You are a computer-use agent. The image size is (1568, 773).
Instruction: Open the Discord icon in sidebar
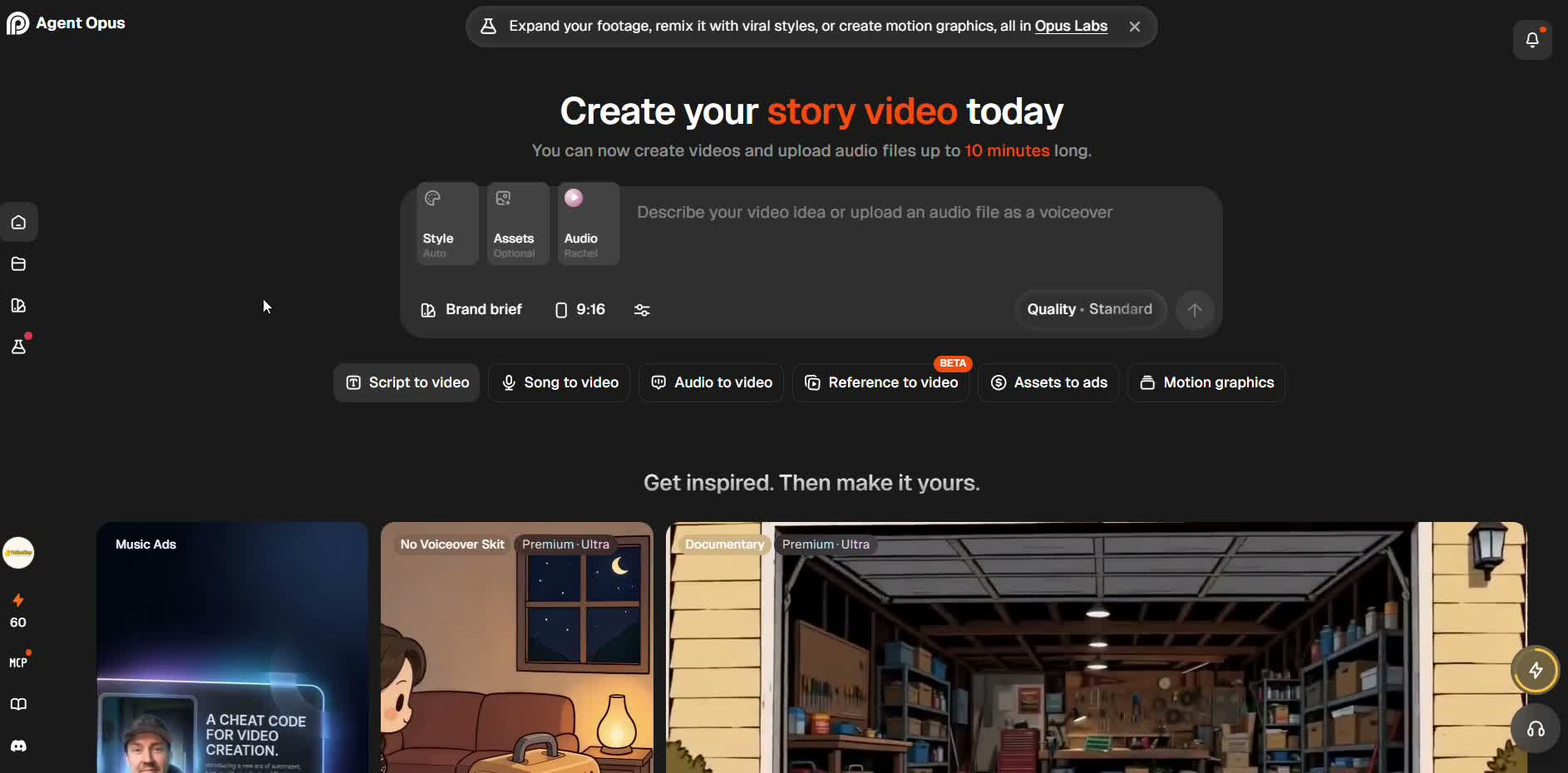pos(18,746)
